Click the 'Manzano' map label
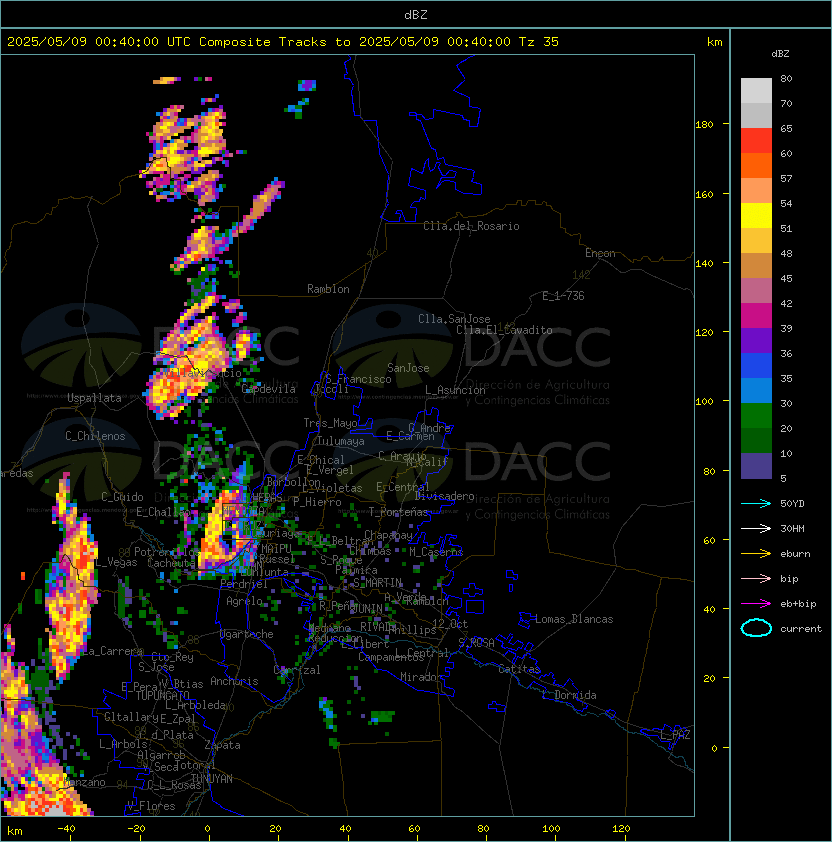The width and height of the screenshot is (832, 842). [x=84, y=782]
